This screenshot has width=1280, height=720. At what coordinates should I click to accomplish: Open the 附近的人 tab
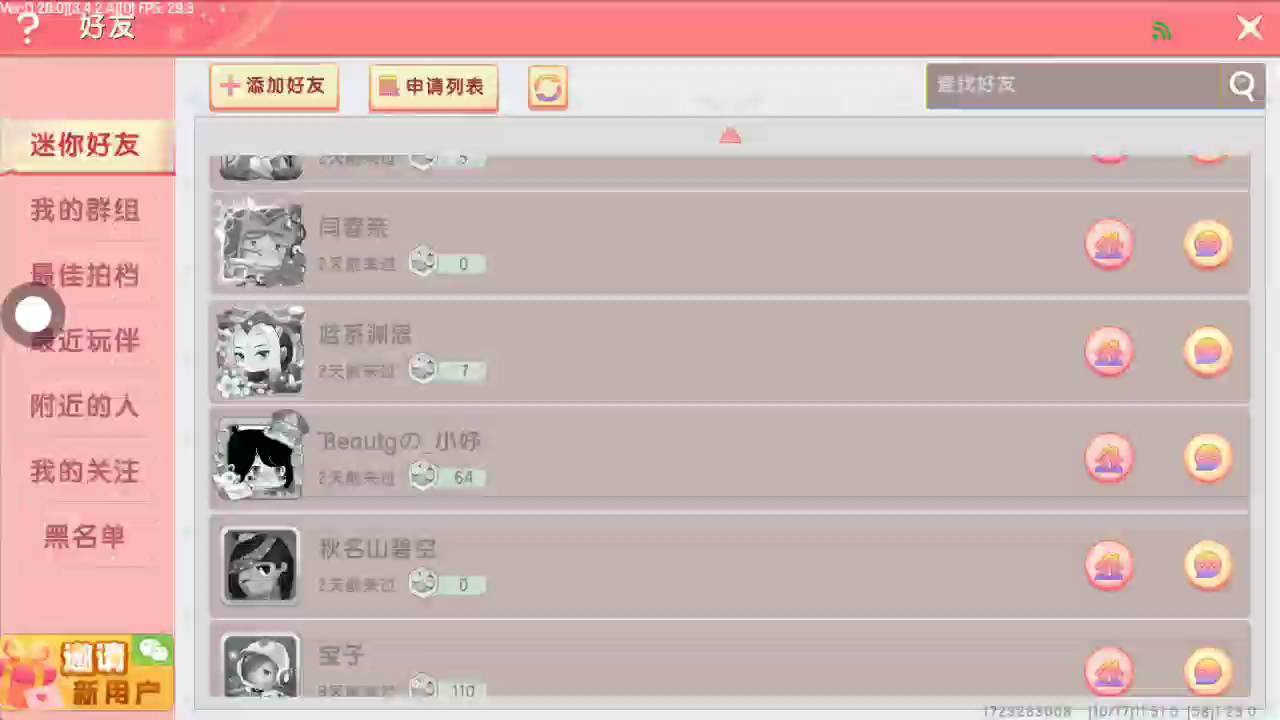coord(85,406)
